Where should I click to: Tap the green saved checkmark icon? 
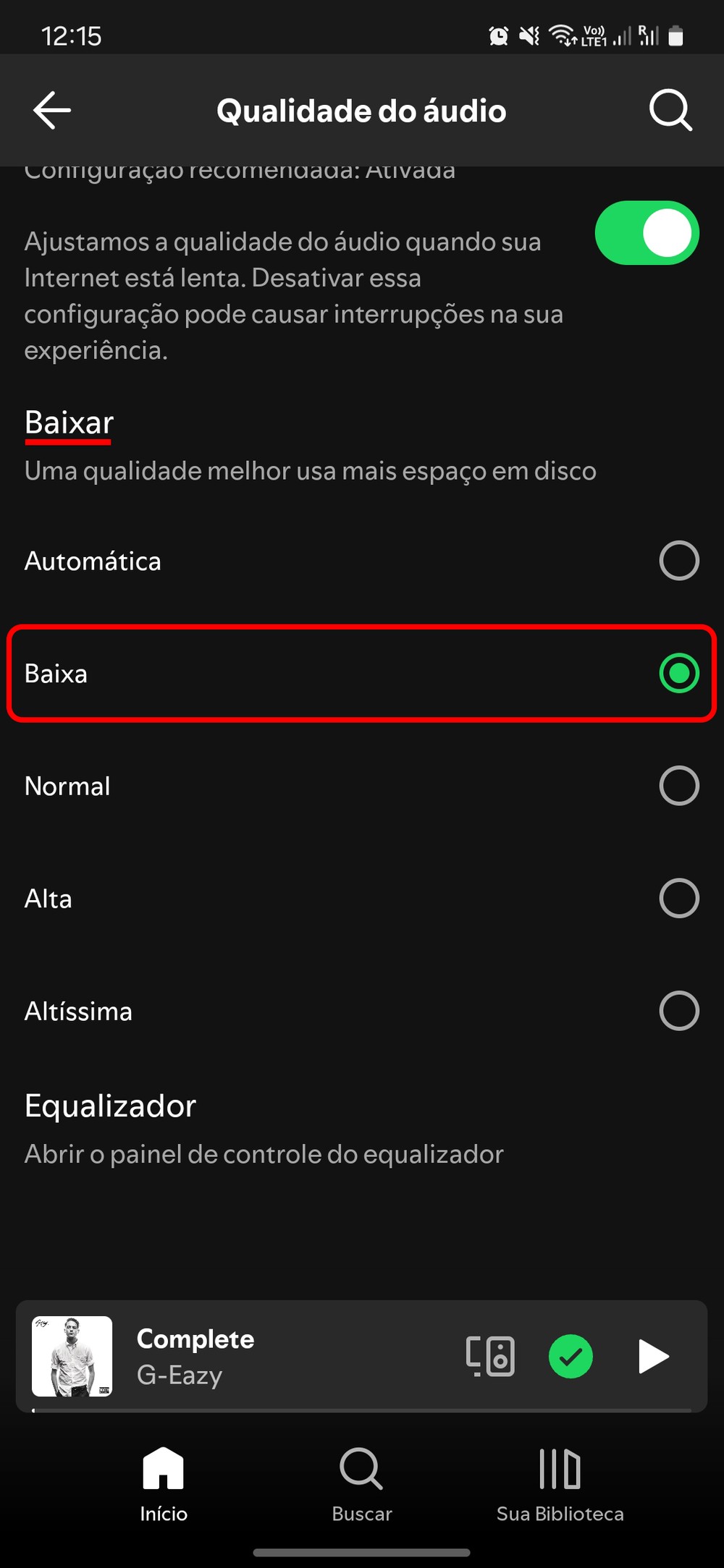click(x=571, y=1356)
